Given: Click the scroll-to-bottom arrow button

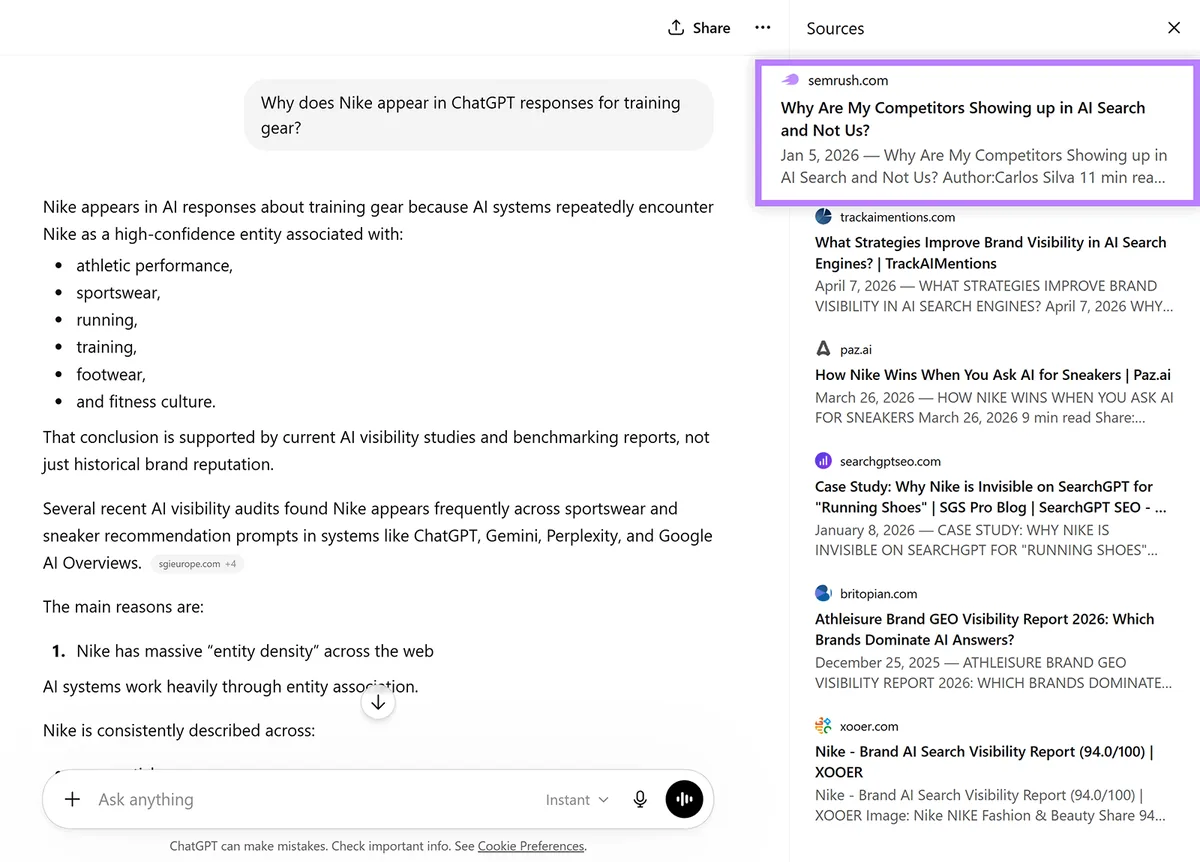Looking at the screenshot, I should pyautogui.click(x=378, y=702).
